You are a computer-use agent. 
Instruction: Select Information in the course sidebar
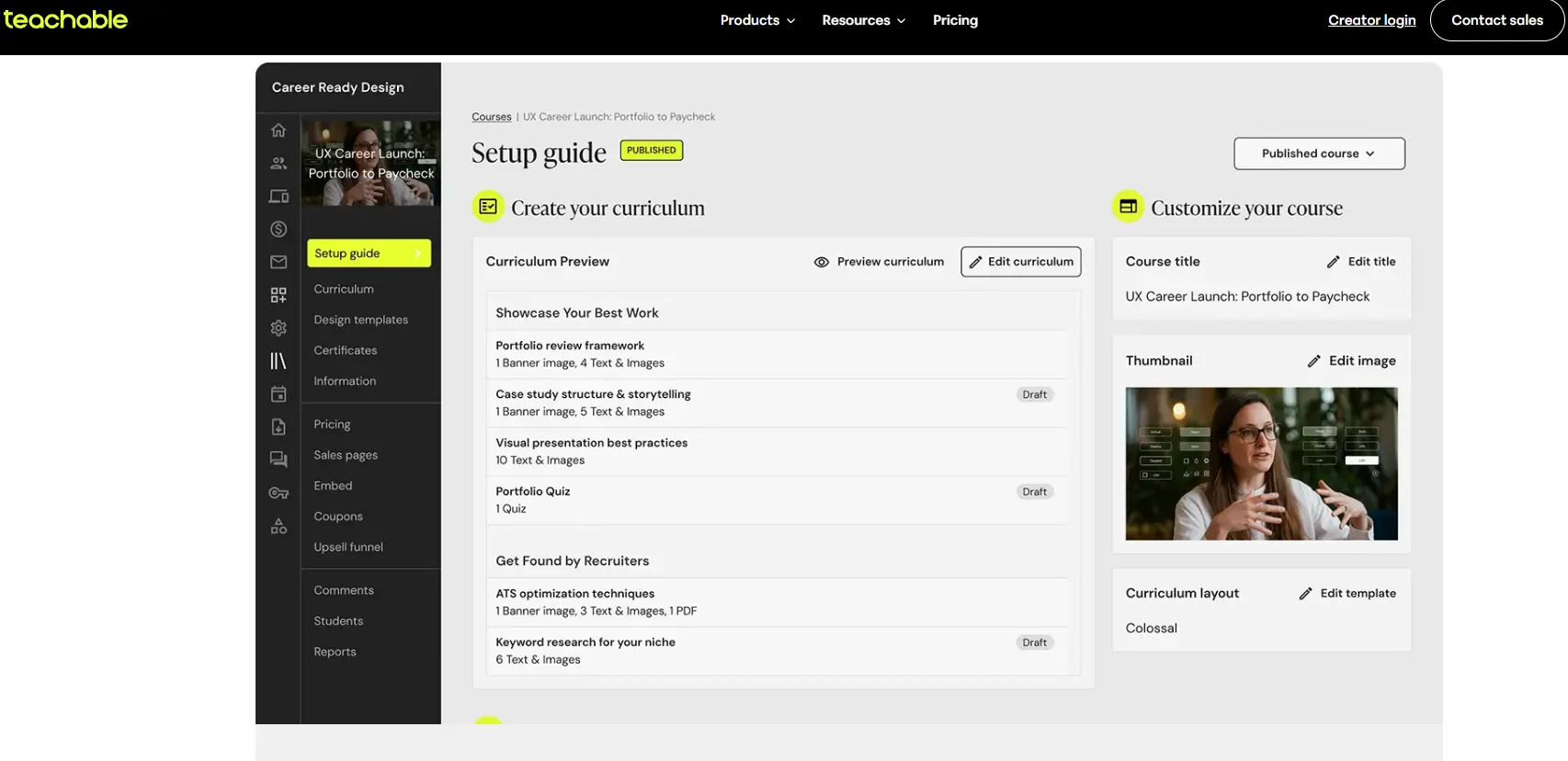tap(345, 381)
